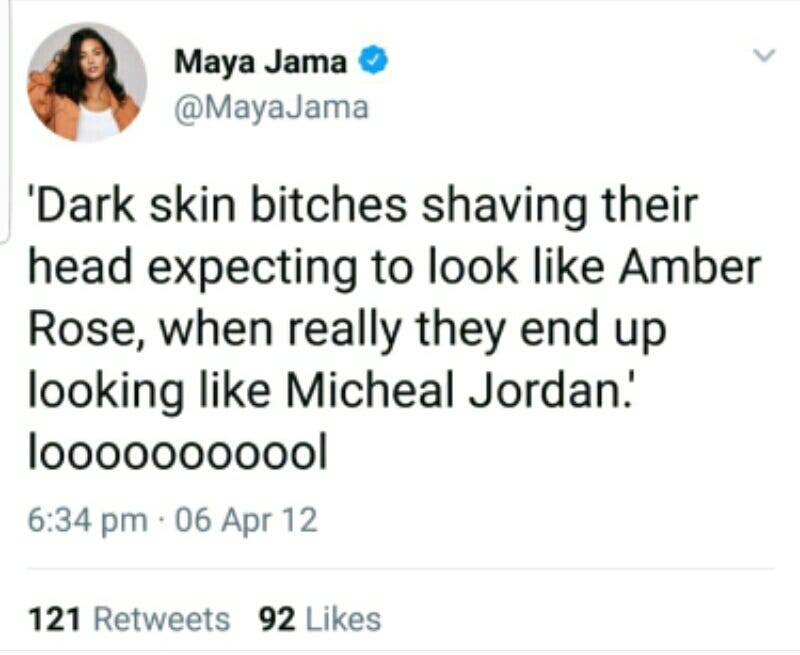Image resolution: width=800 pixels, height=655 pixels.
Task: Click the 6:34 pm timestamp
Action: (88, 521)
